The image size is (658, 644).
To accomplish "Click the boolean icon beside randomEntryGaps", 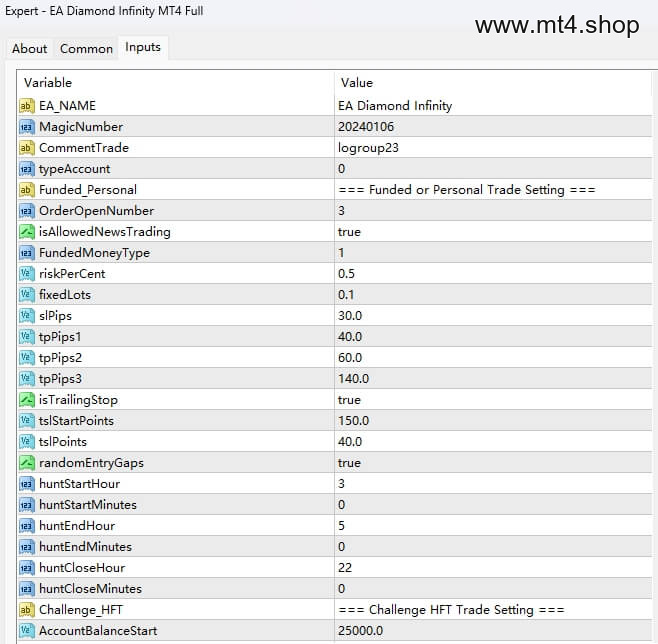I will (26, 462).
